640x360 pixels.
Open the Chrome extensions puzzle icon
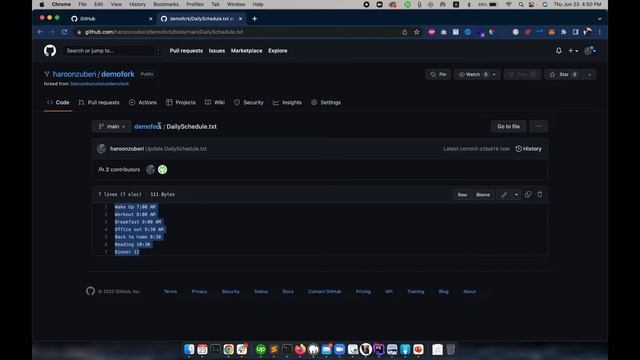(x=564, y=32)
